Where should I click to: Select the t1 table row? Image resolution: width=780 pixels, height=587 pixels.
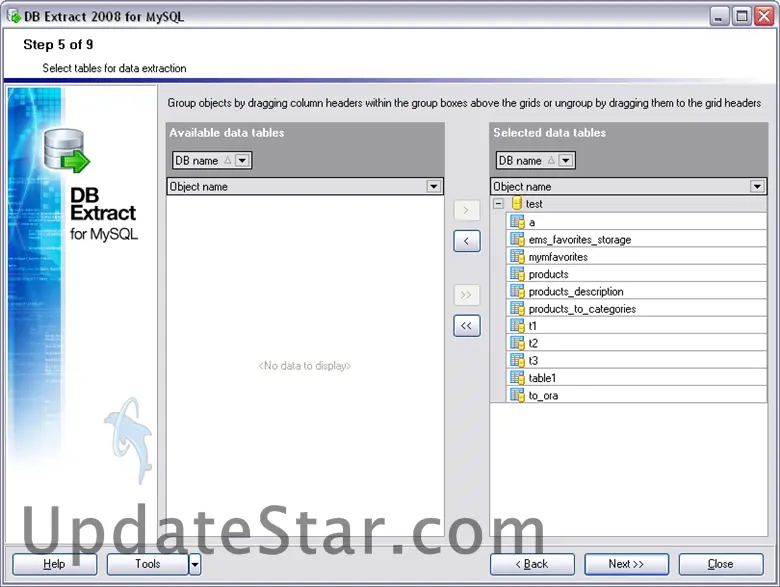pyautogui.click(x=636, y=326)
